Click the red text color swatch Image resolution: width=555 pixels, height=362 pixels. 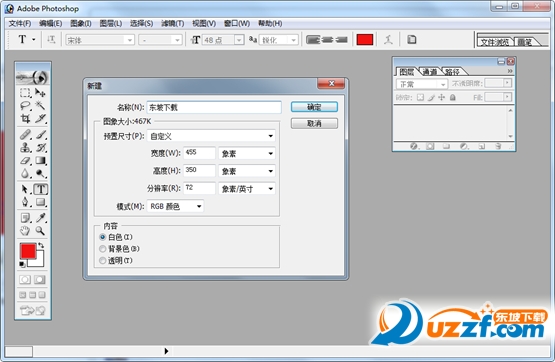click(365, 40)
